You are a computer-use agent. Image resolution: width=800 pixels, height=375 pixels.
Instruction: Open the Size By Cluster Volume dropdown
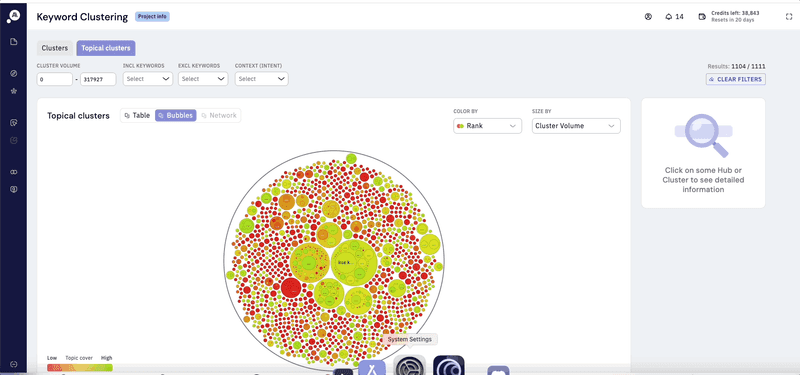(576, 126)
